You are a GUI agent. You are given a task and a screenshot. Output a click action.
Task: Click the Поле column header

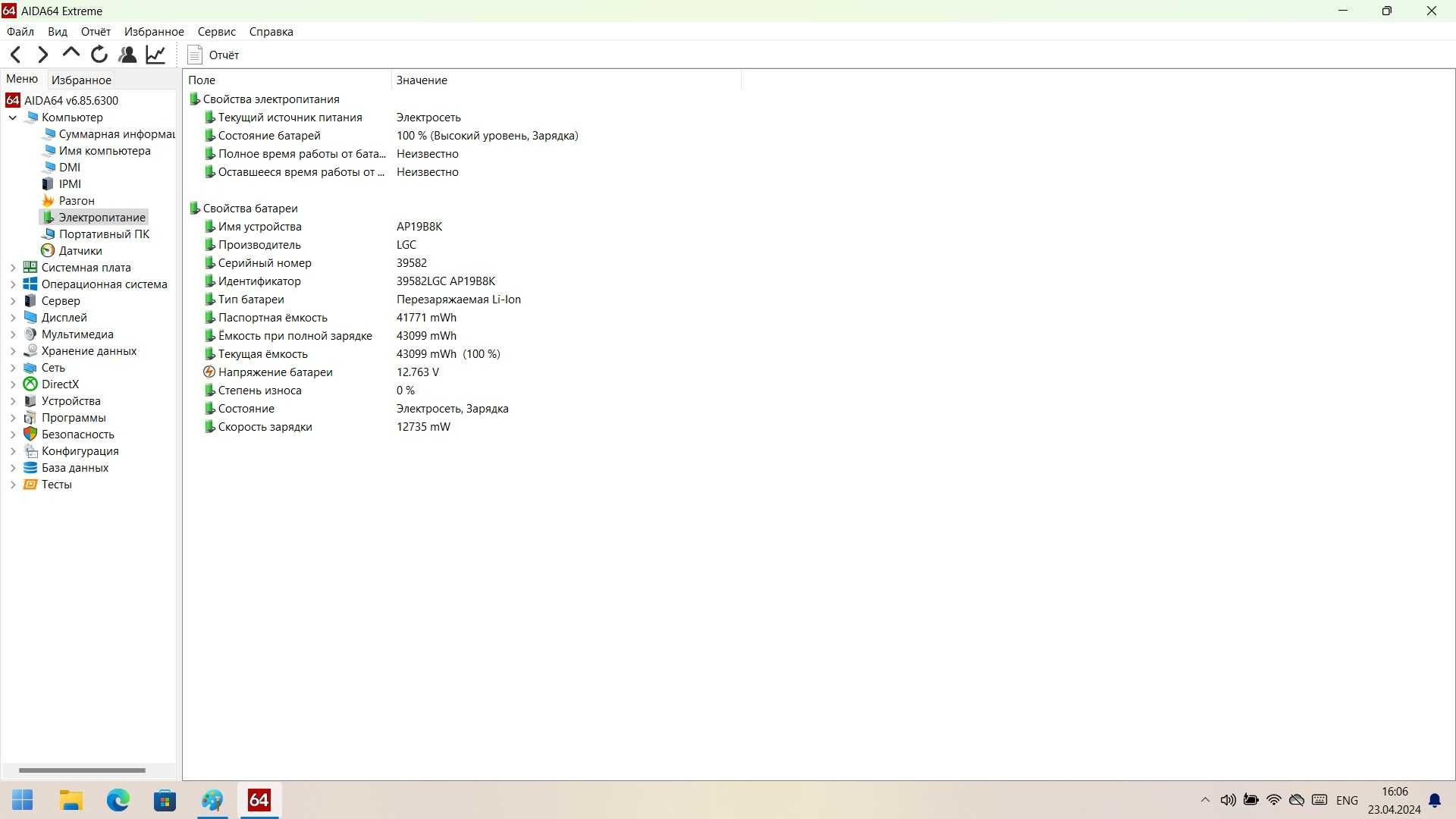[x=287, y=80]
